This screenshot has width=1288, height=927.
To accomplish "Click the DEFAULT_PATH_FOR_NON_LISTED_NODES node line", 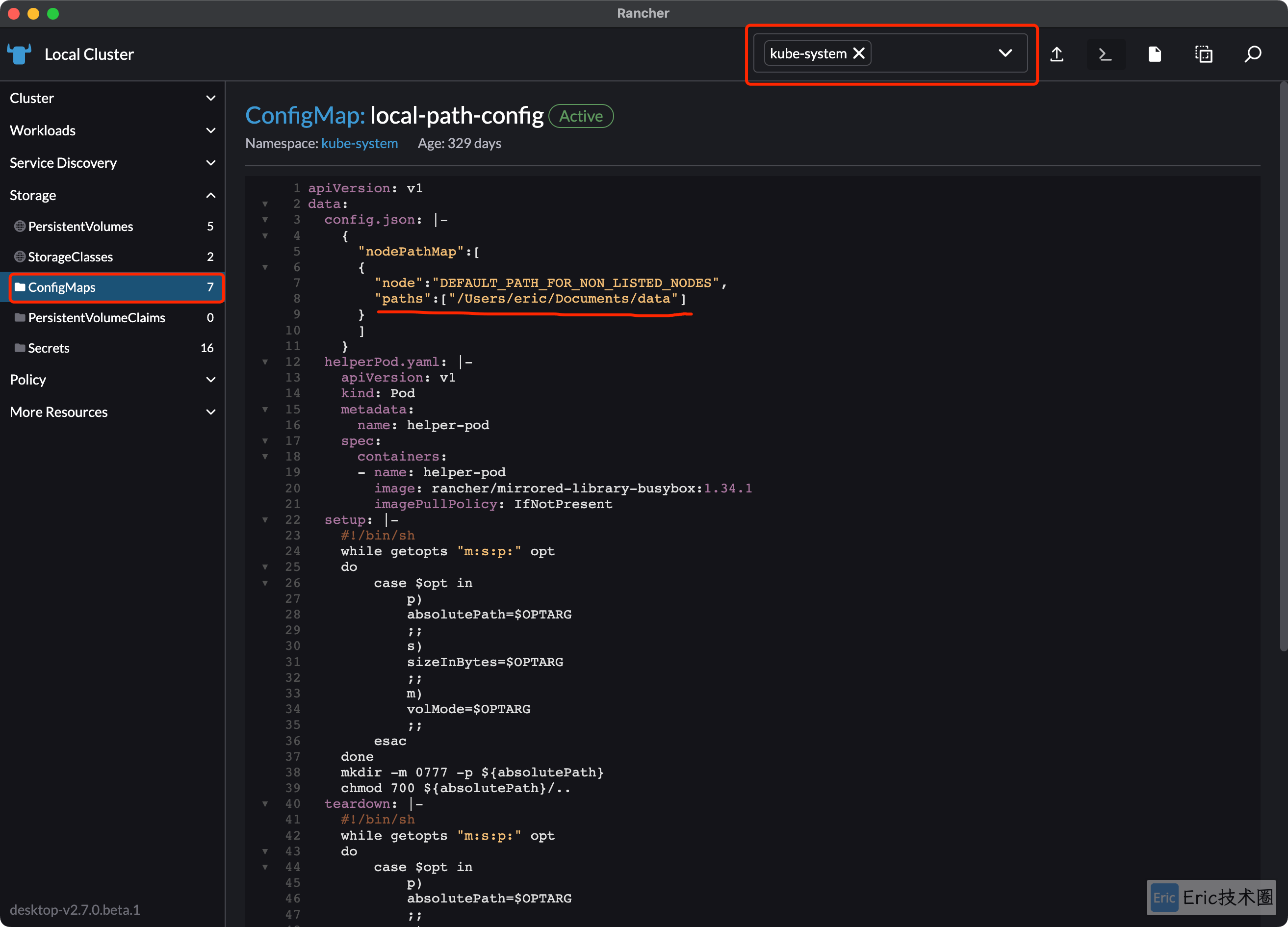I will coord(551,283).
